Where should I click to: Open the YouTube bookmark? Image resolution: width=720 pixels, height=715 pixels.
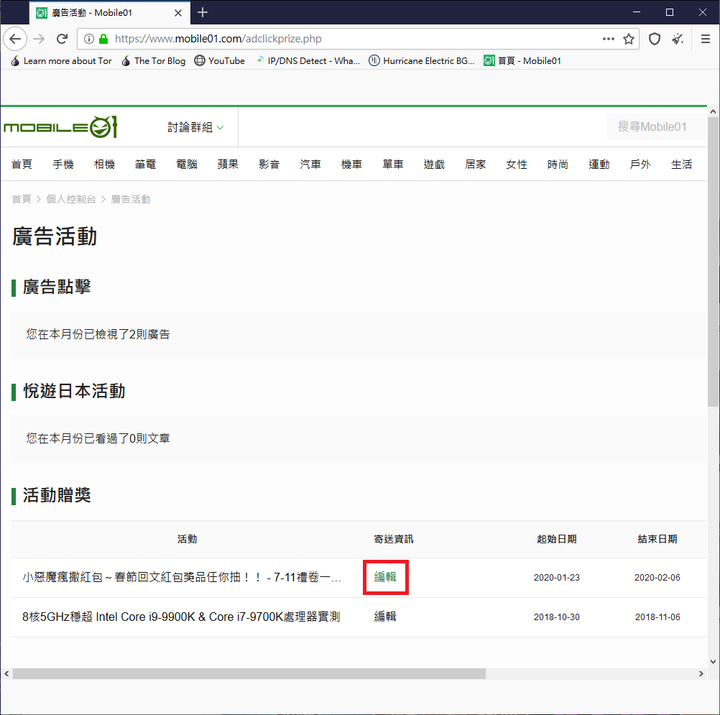pos(219,61)
